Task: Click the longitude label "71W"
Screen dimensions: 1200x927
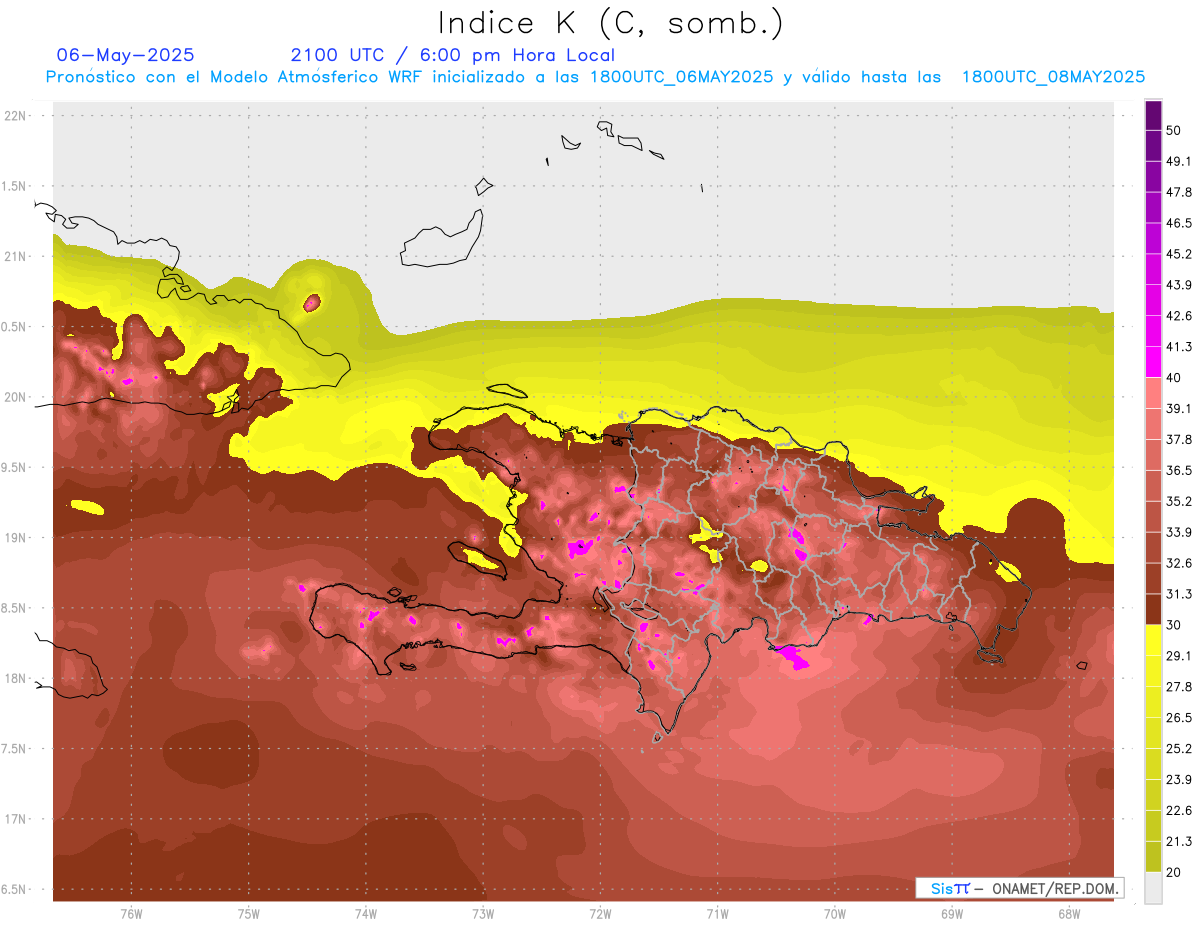Action: click(717, 913)
